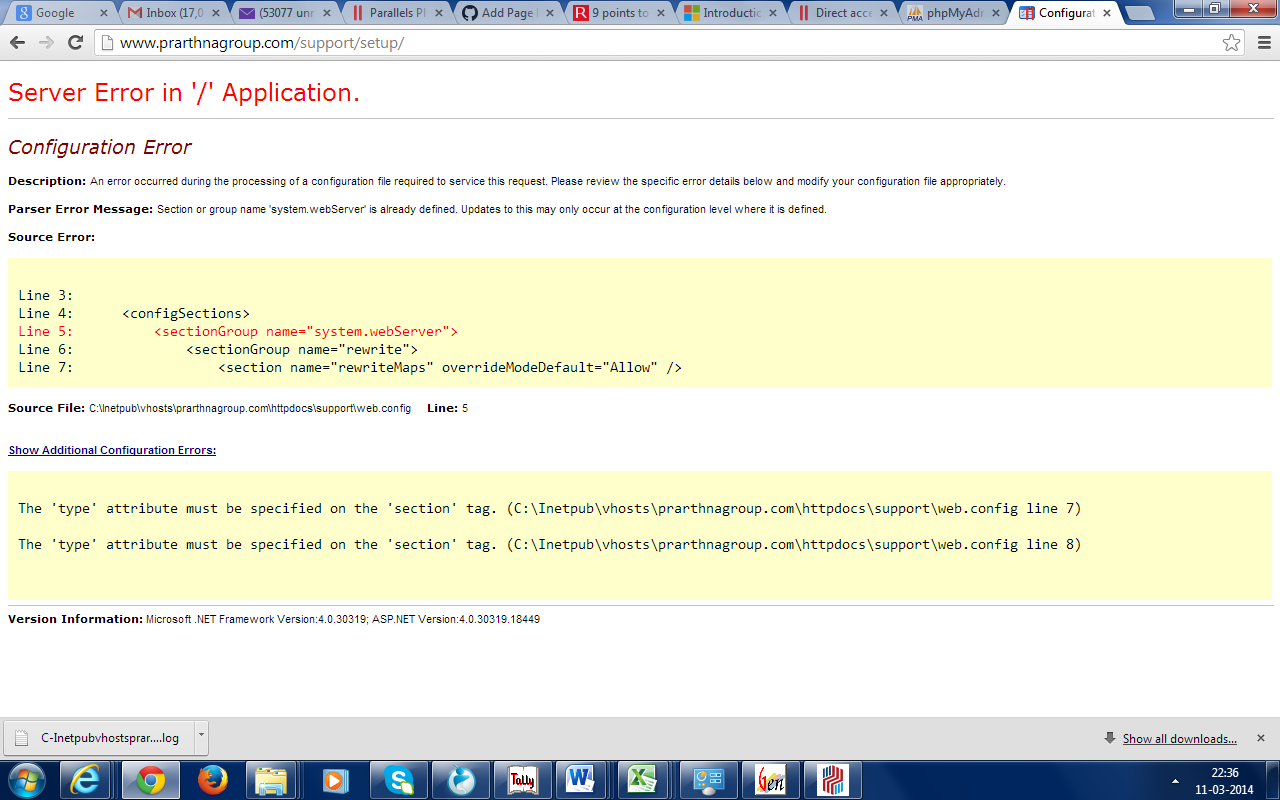Open the red striped app taskbar icon
The height and width of the screenshot is (800, 1280).
pyautogui.click(x=831, y=780)
